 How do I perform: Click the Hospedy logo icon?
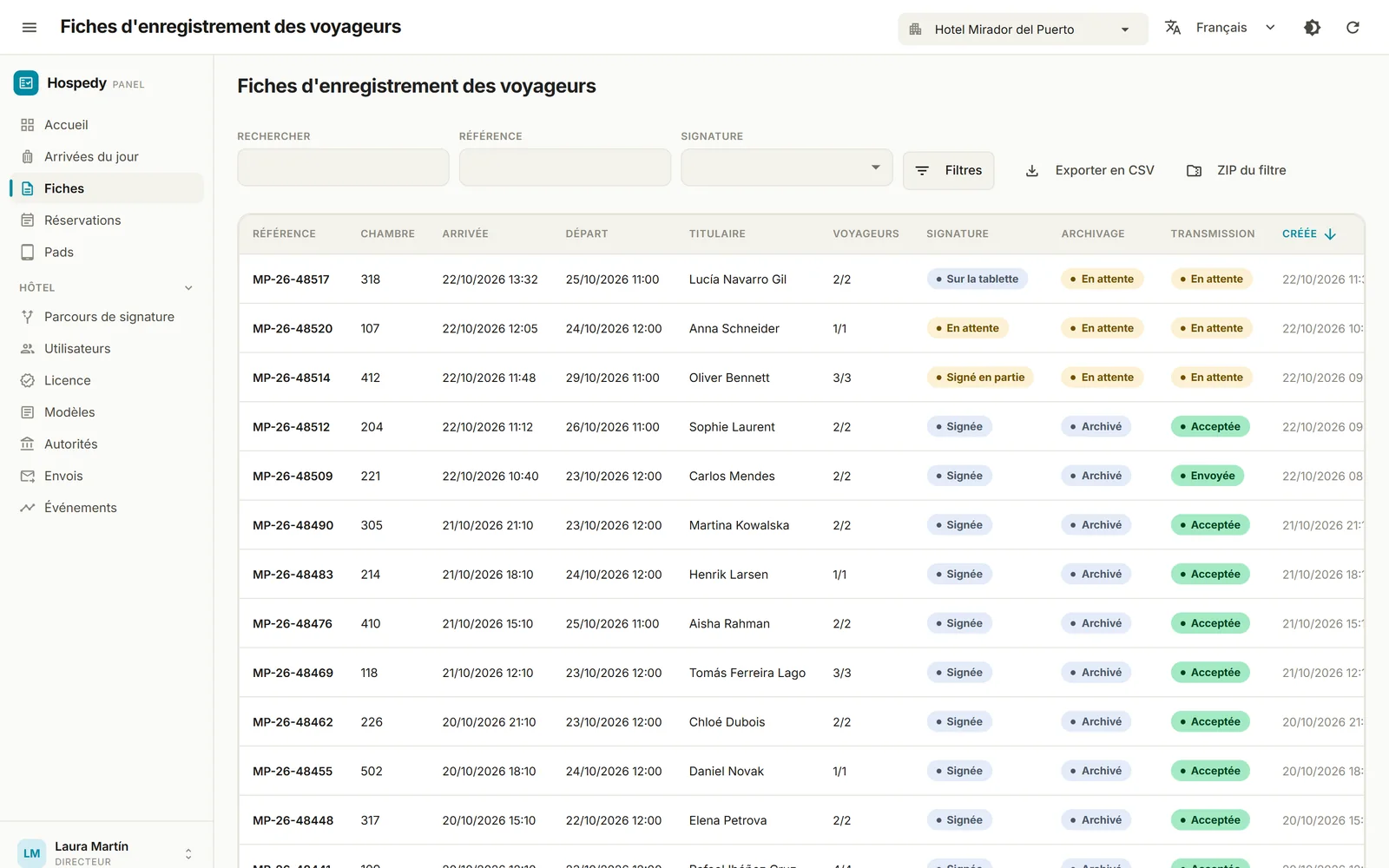coord(26,82)
